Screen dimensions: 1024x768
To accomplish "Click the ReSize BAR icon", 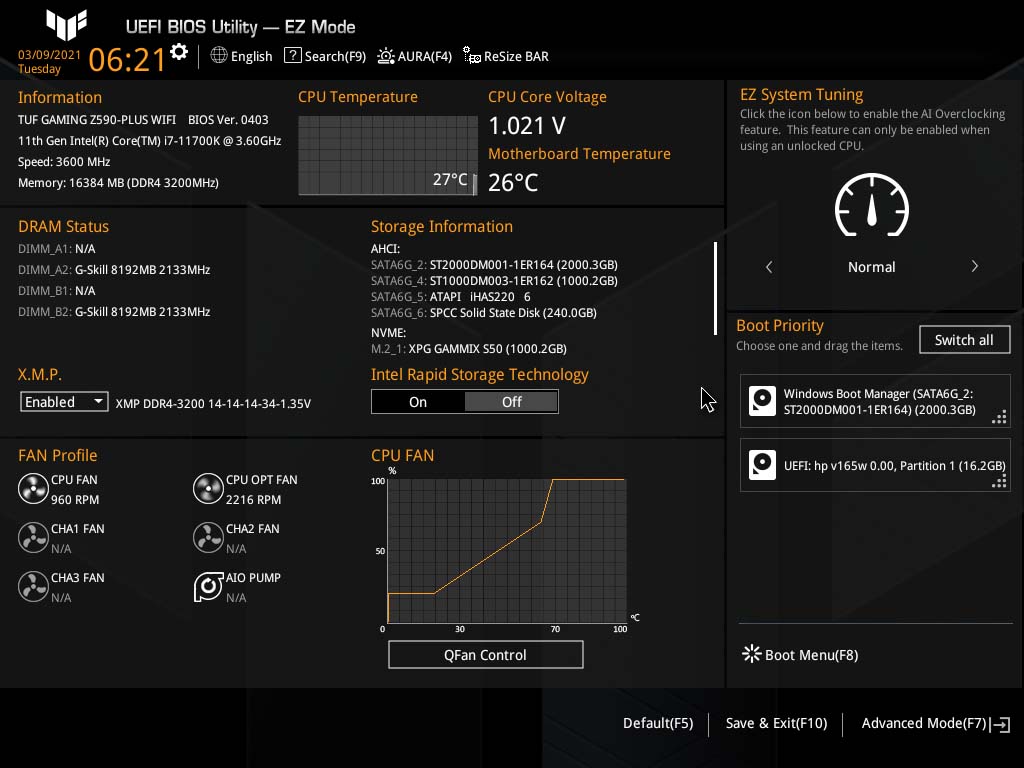I will (472, 56).
